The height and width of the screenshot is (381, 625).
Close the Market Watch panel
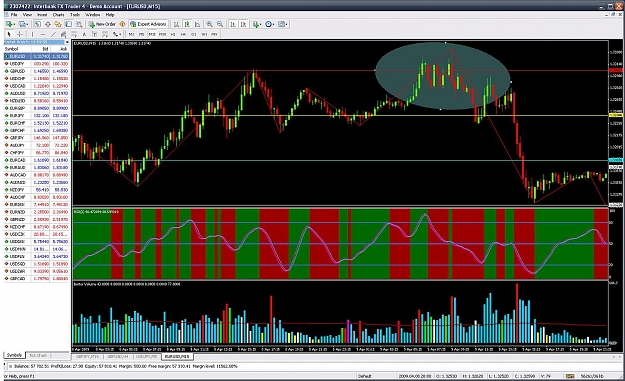[x=67, y=42]
